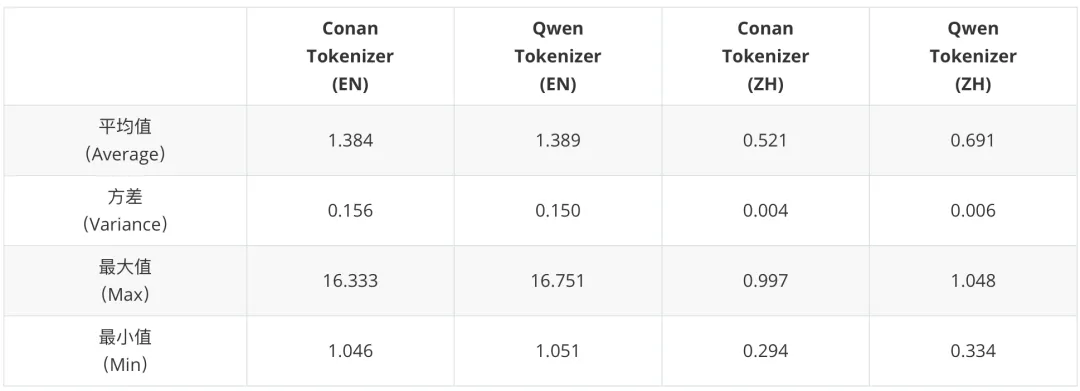Click the Qwen Tokenizer (EN) column header
This screenshot has width=1080, height=391.
click(558, 56)
